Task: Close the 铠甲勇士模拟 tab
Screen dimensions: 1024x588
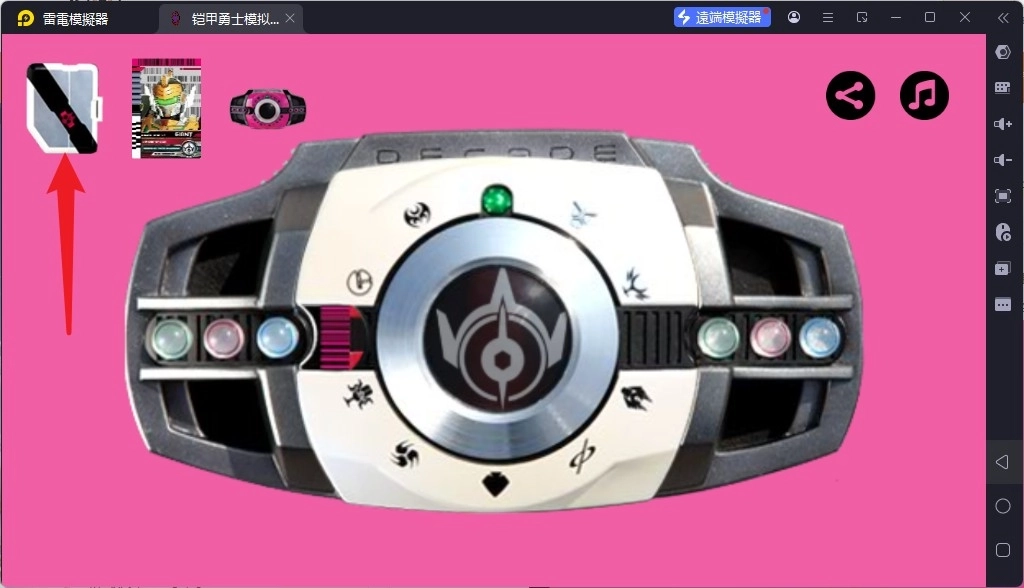Action: point(290,18)
